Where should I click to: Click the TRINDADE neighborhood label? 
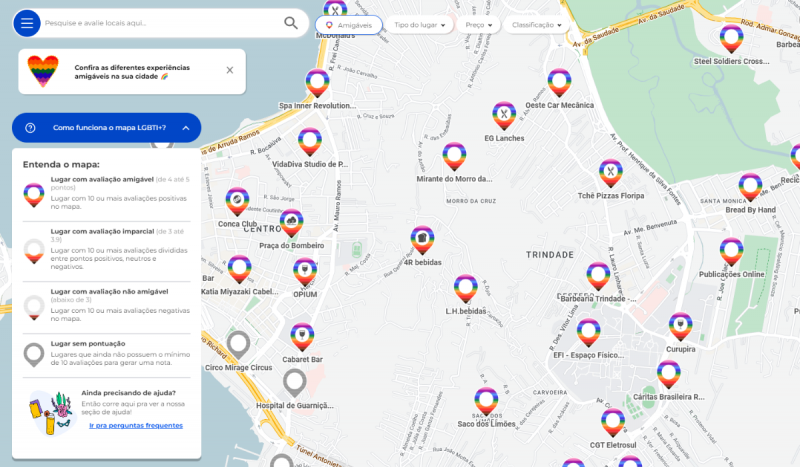pyautogui.click(x=550, y=255)
